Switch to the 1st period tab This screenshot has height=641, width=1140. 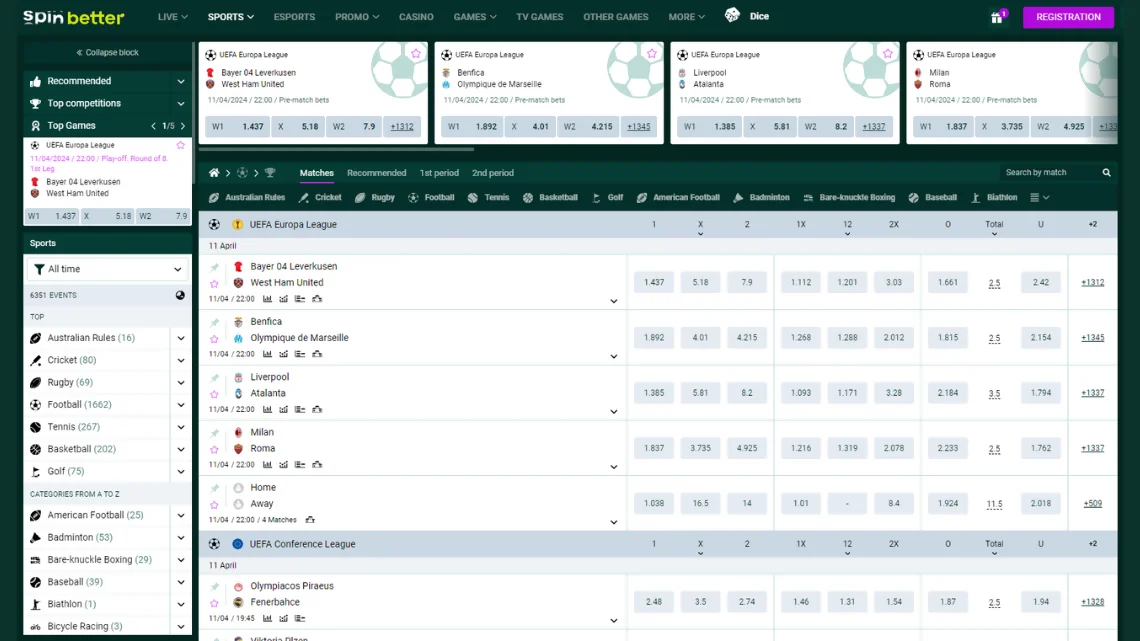439,173
